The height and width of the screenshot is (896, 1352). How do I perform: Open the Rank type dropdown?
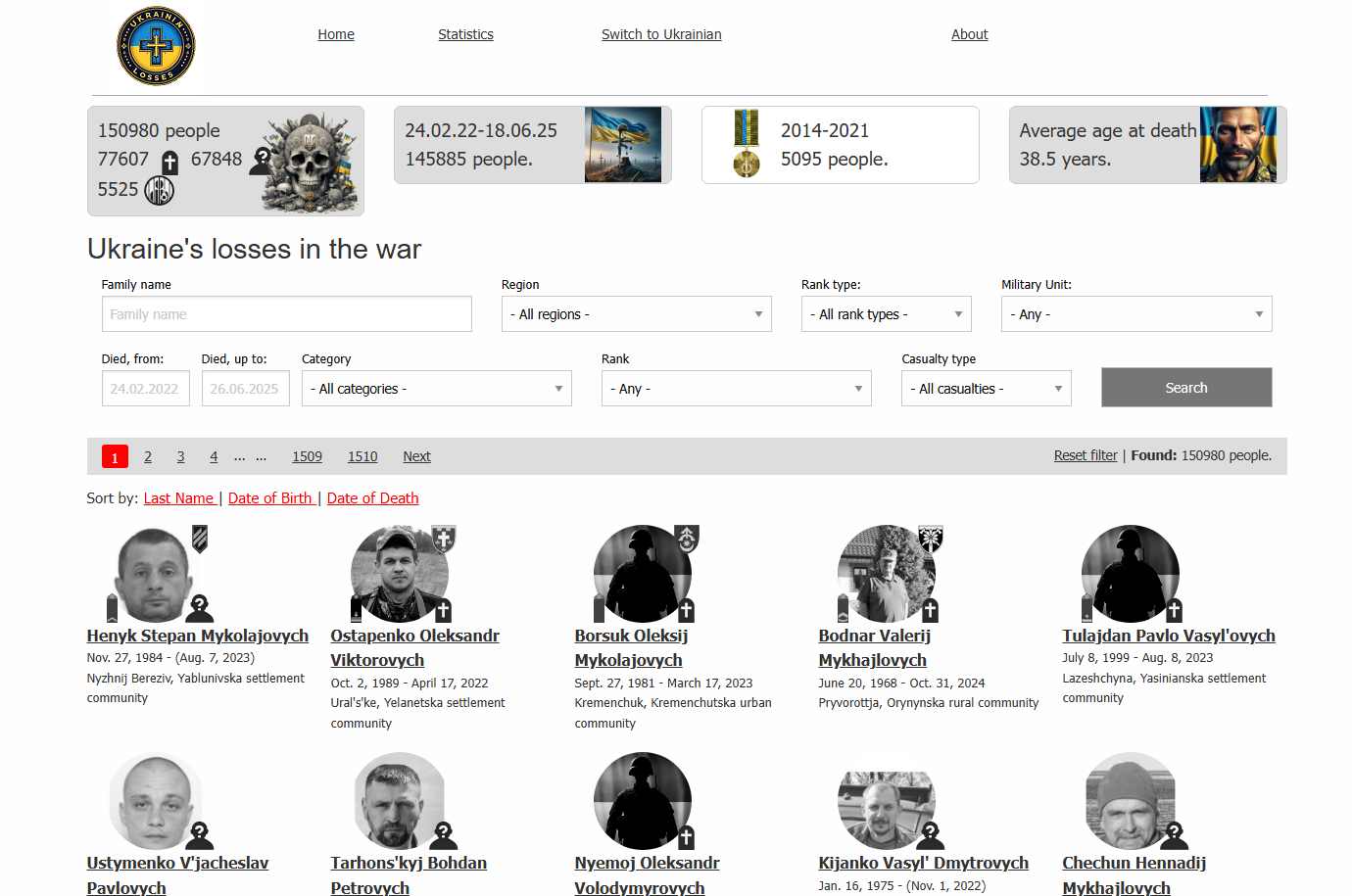click(887, 314)
